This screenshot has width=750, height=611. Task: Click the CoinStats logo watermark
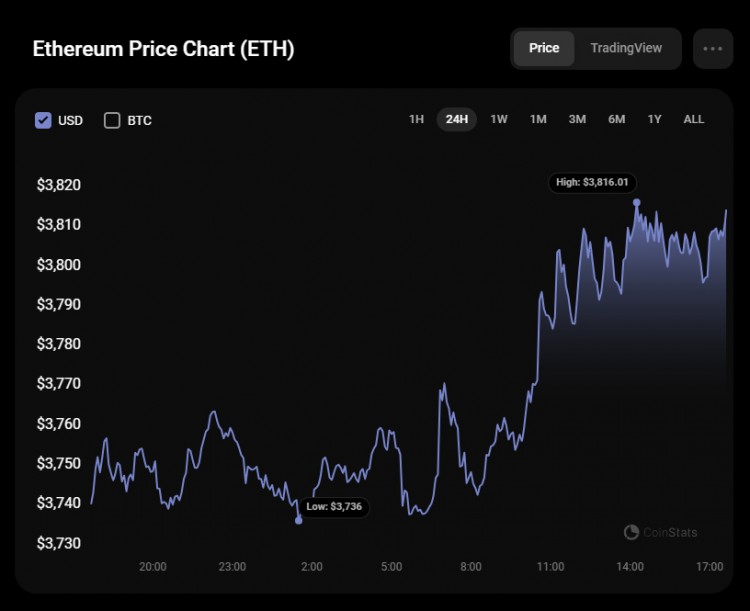pyautogui.click(x=661, y=532)
